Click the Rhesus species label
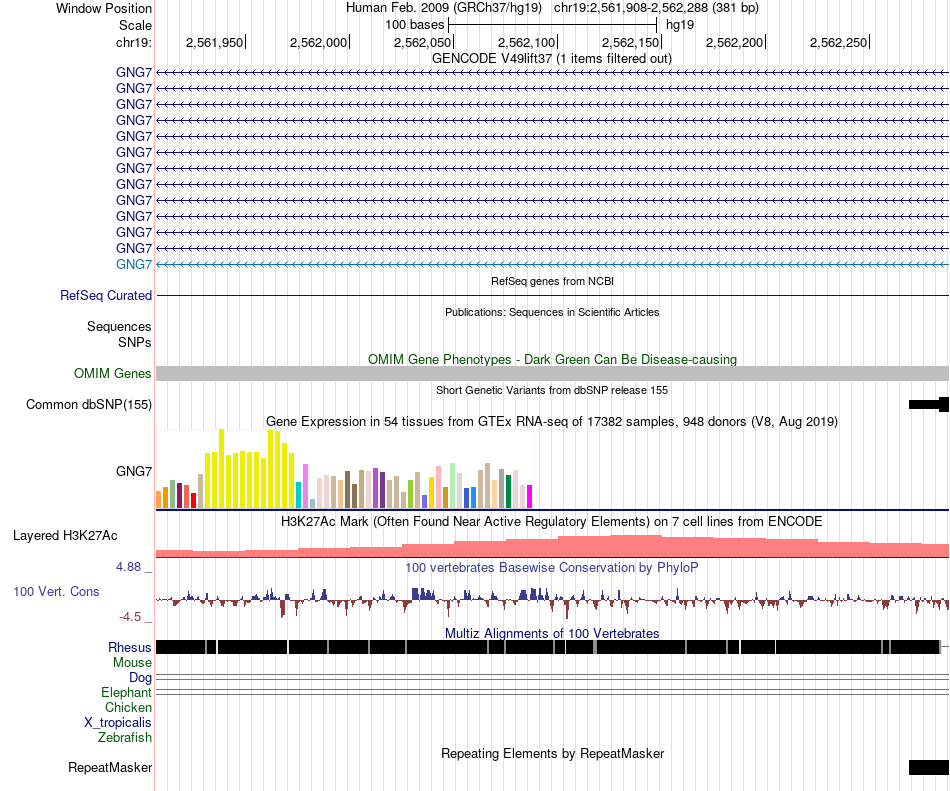 coord(130,647)
